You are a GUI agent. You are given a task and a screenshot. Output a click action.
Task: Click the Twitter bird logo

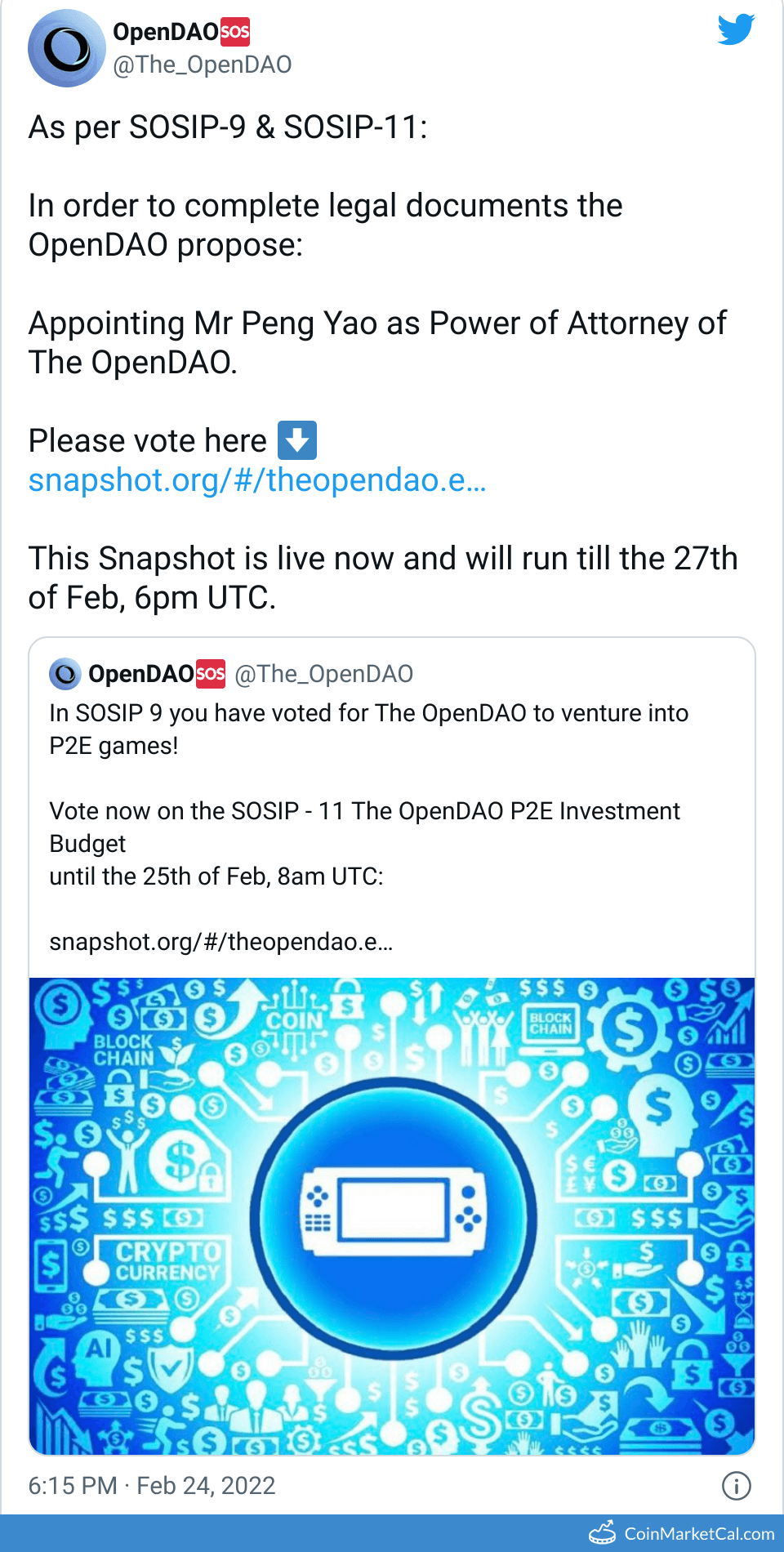[736, 29]
